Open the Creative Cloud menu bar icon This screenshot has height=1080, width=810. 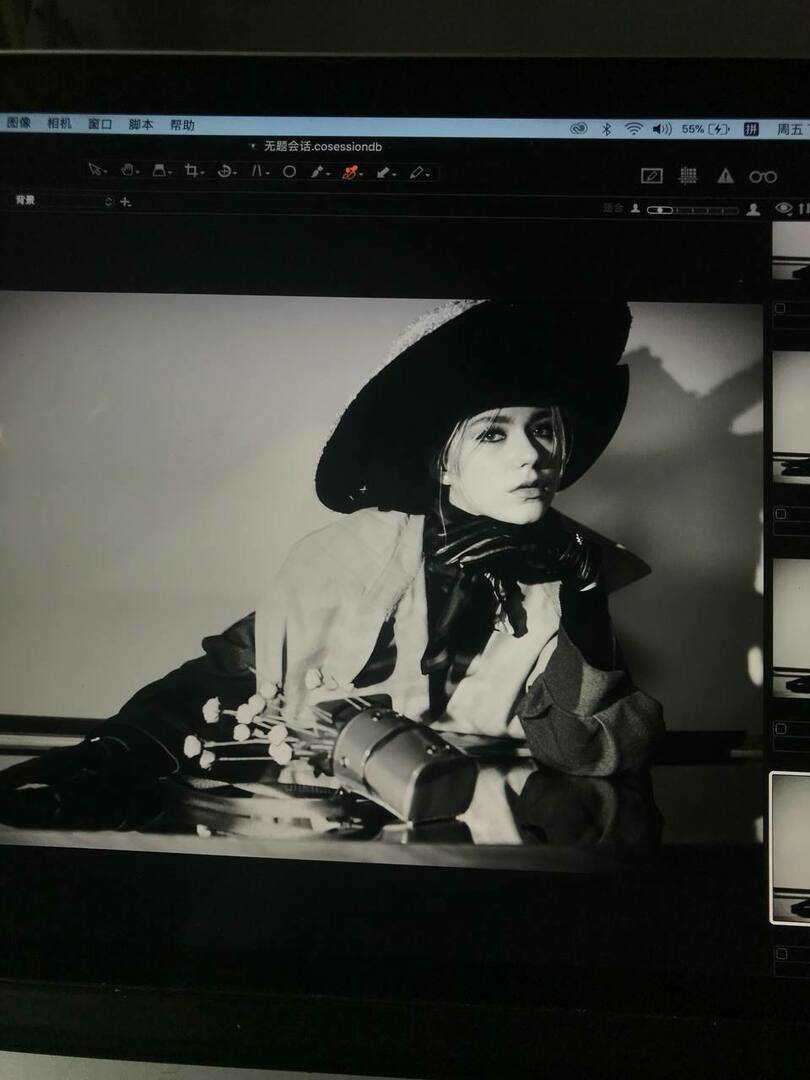coord(579,128)
